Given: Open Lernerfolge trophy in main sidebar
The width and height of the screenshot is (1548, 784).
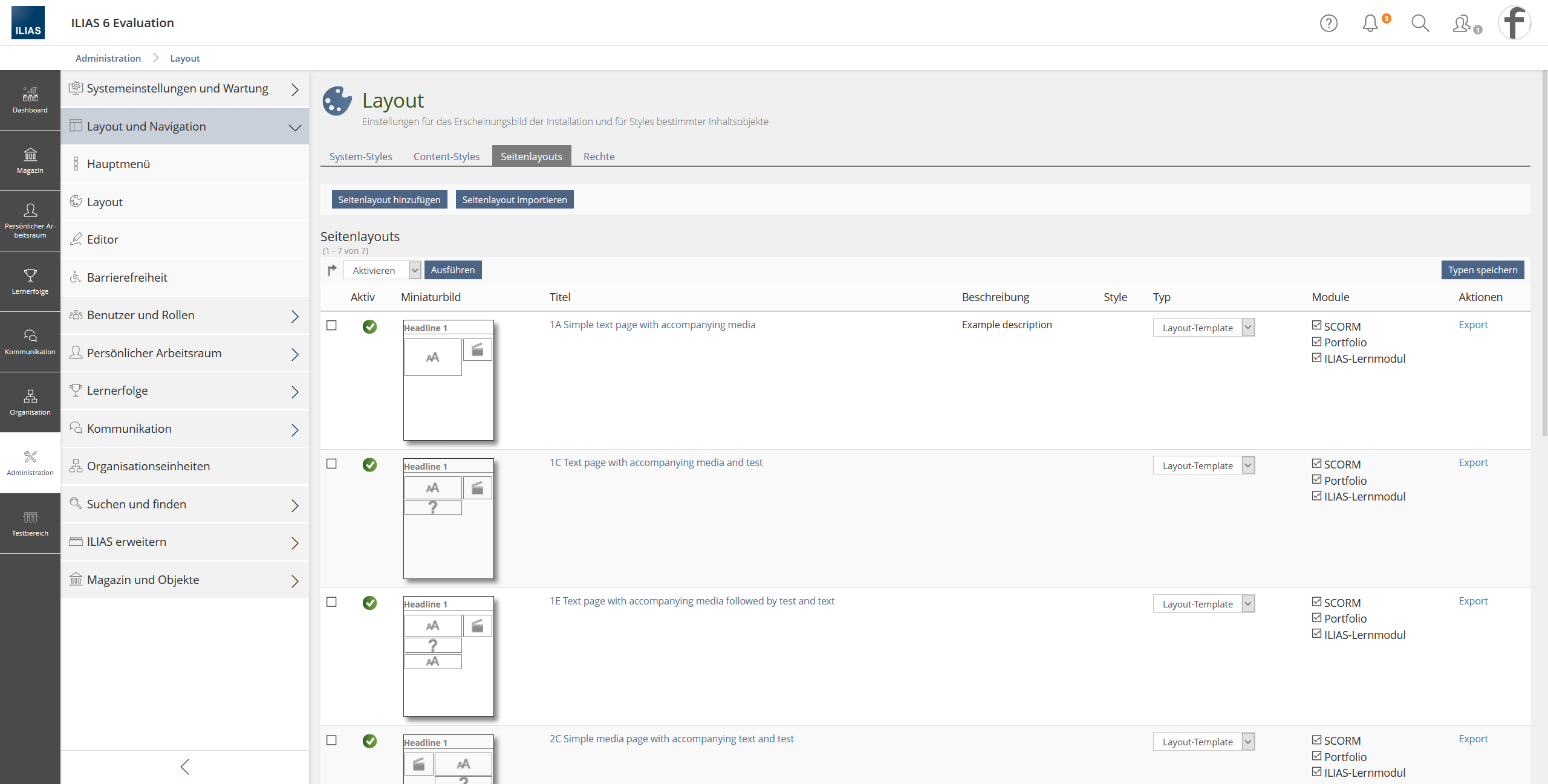Looking at the screenshot, I should coord(30,282).
